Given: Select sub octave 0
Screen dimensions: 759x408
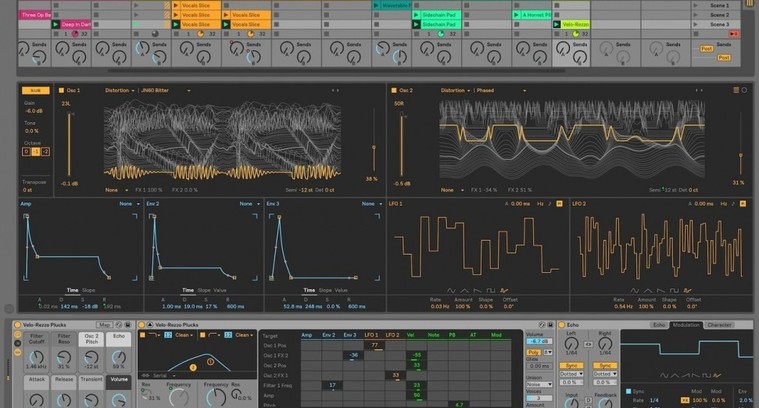Looking at the screenshot, I should (27, 152).
